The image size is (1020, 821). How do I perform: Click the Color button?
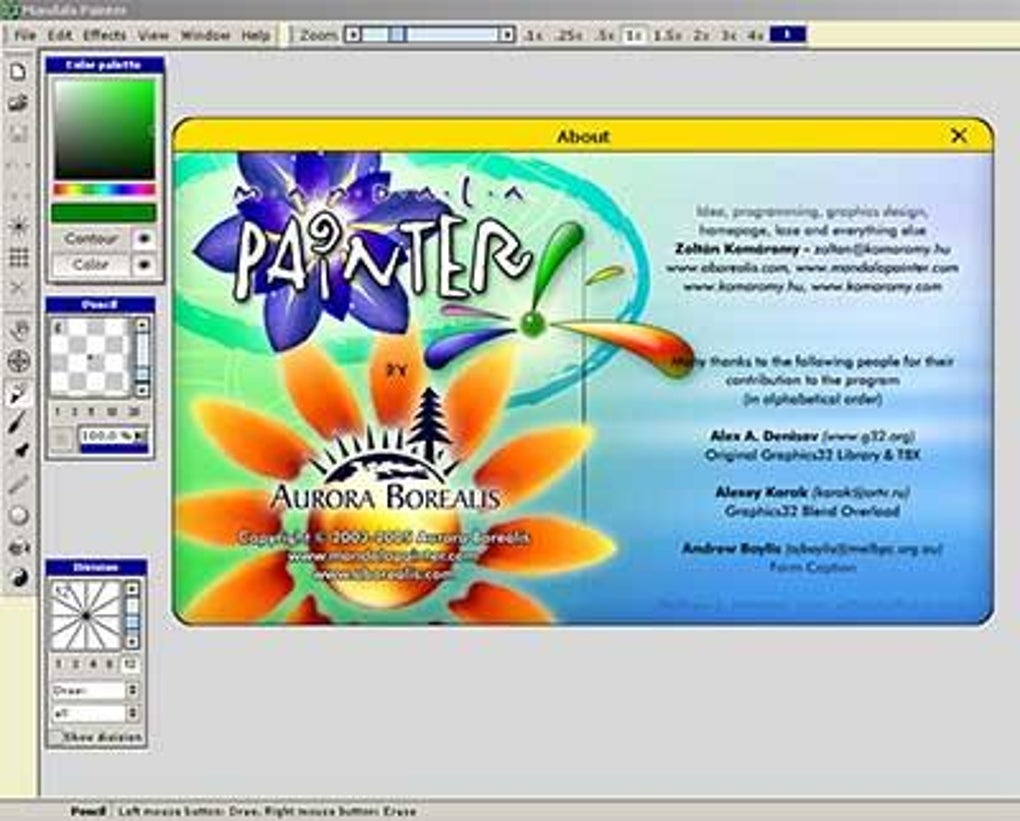[x=92, y=265]
